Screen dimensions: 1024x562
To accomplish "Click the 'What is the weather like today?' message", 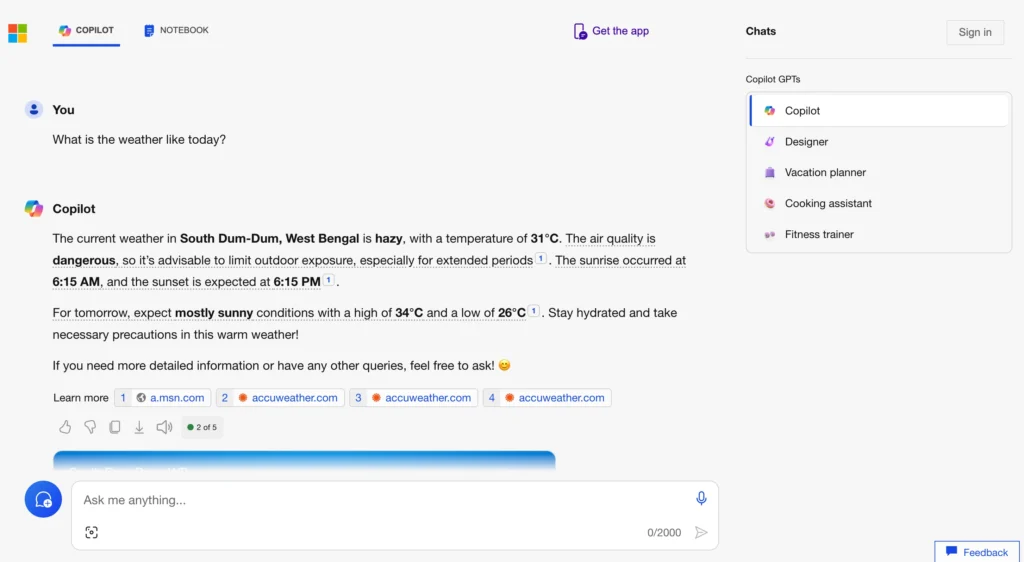I will pyautogui.click(x=139, y=139).
